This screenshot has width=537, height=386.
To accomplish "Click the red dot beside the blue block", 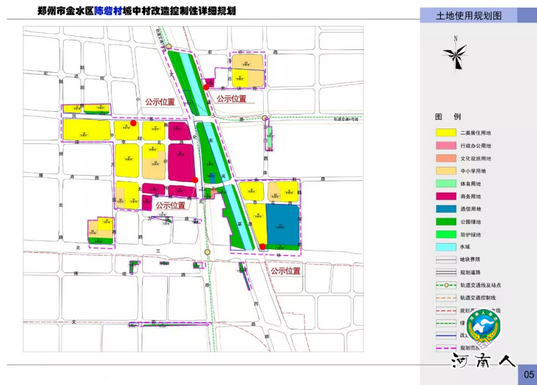I will point(263,247).
